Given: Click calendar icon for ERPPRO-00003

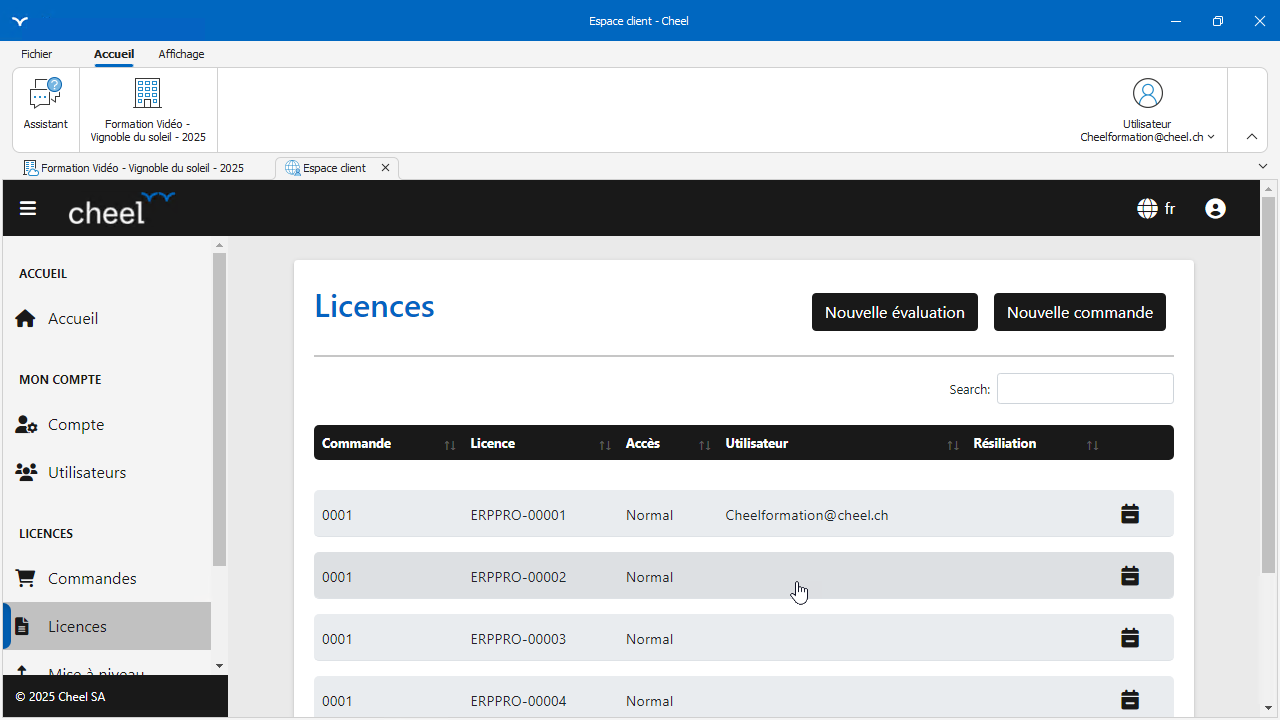Looking at the screenshot, I should [1130, 638].
